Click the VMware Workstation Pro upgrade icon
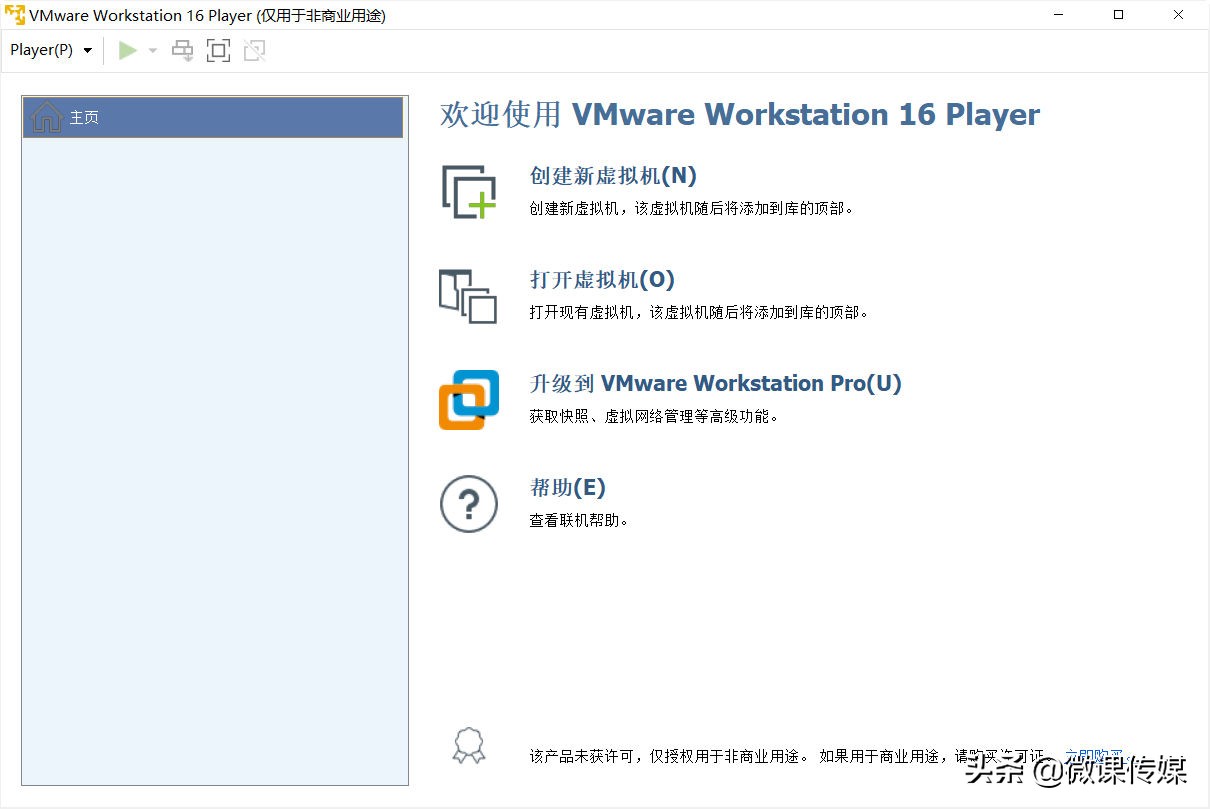This screenshot has width=1210, height=809. coord(467,399)
